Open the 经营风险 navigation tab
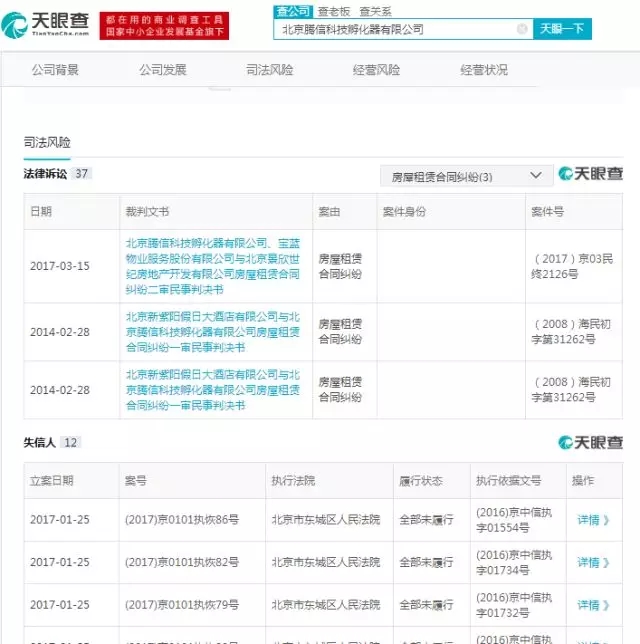This screenshot has height=644, width=640. pyautogui.click(x=376, y=70)
